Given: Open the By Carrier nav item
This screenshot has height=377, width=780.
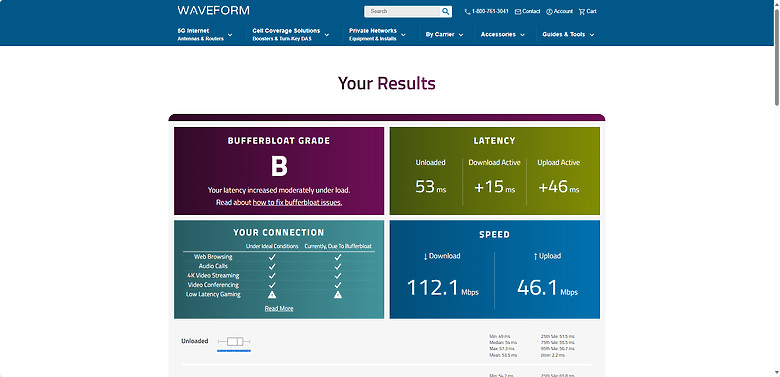Looking at the screenshot, I should click(x=440, y=34).
